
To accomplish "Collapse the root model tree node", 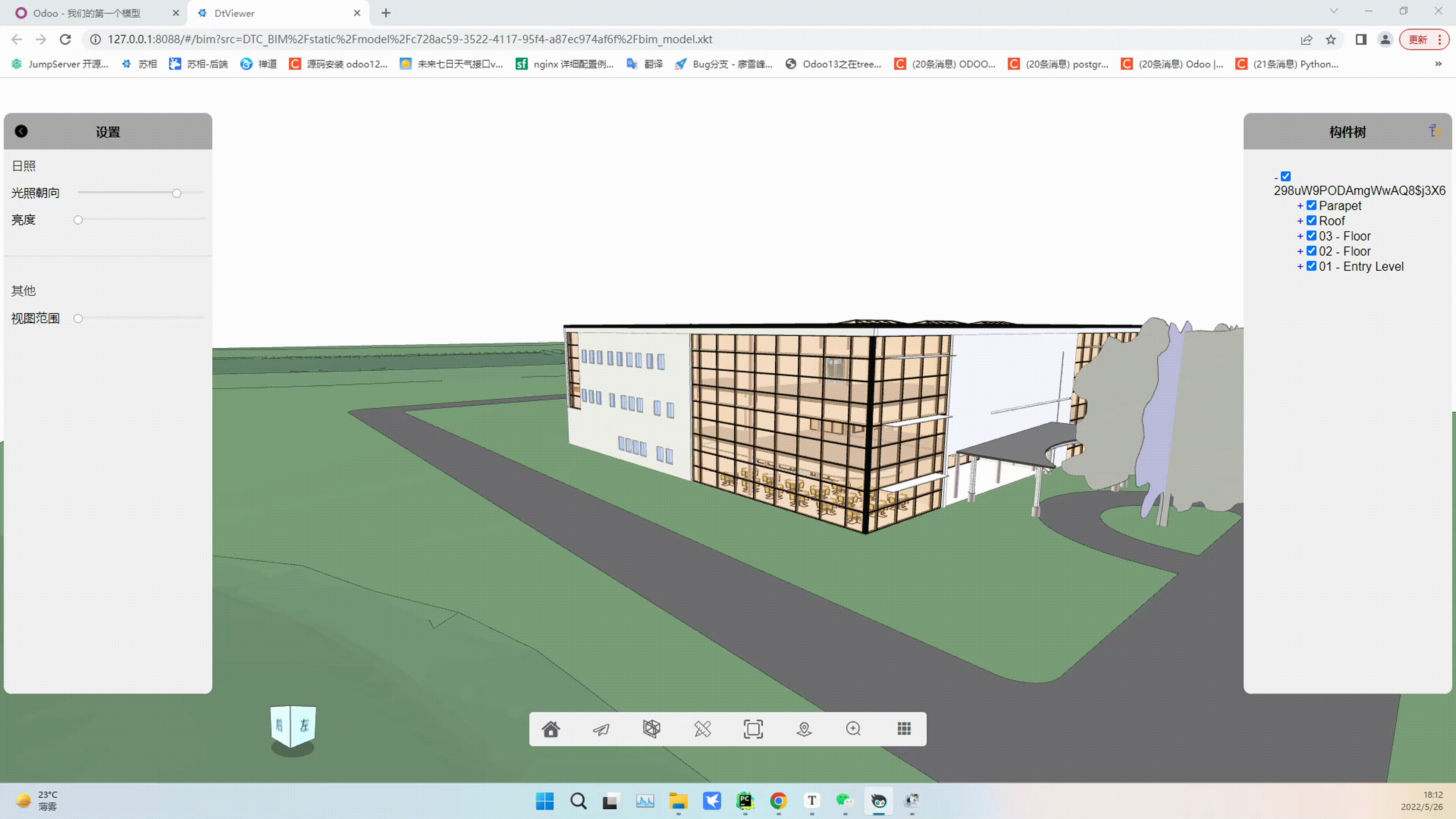I will tap(1276, 177).
